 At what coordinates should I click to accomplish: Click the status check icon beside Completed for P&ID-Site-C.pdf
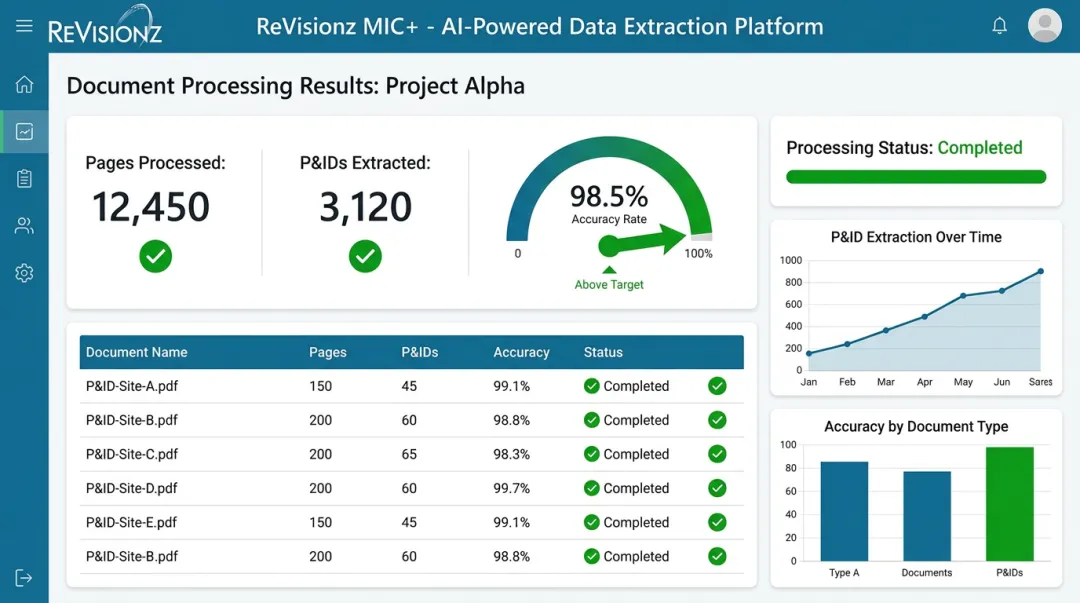click(x=592, y=454)
